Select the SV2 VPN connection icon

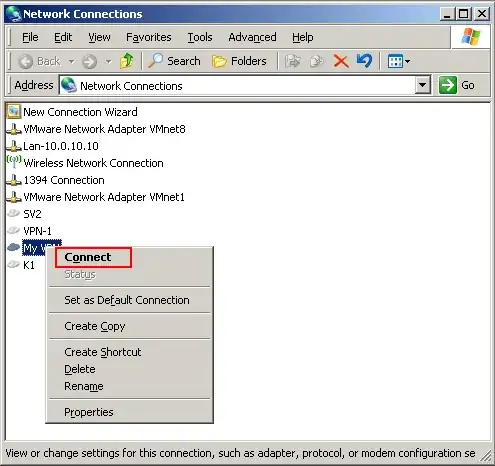click(x=14, y=213)
